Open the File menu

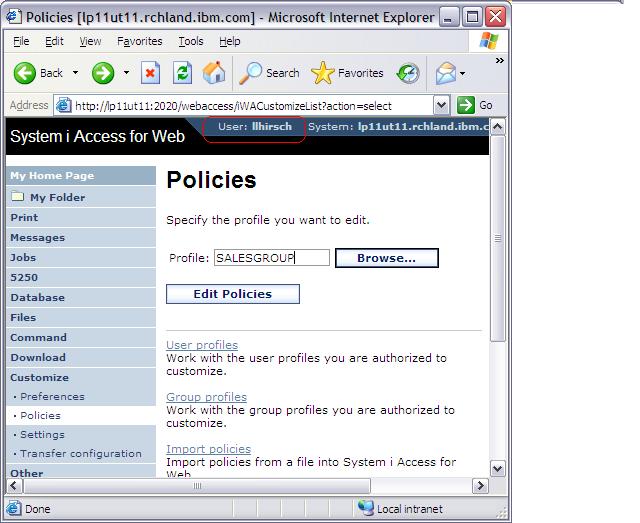(21, 41)
